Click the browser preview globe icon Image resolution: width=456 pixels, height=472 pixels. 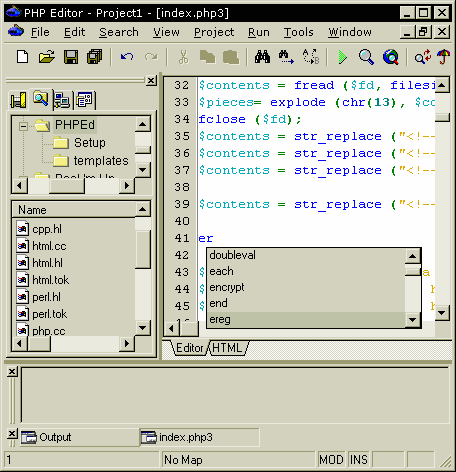click(x=391, y=57)
